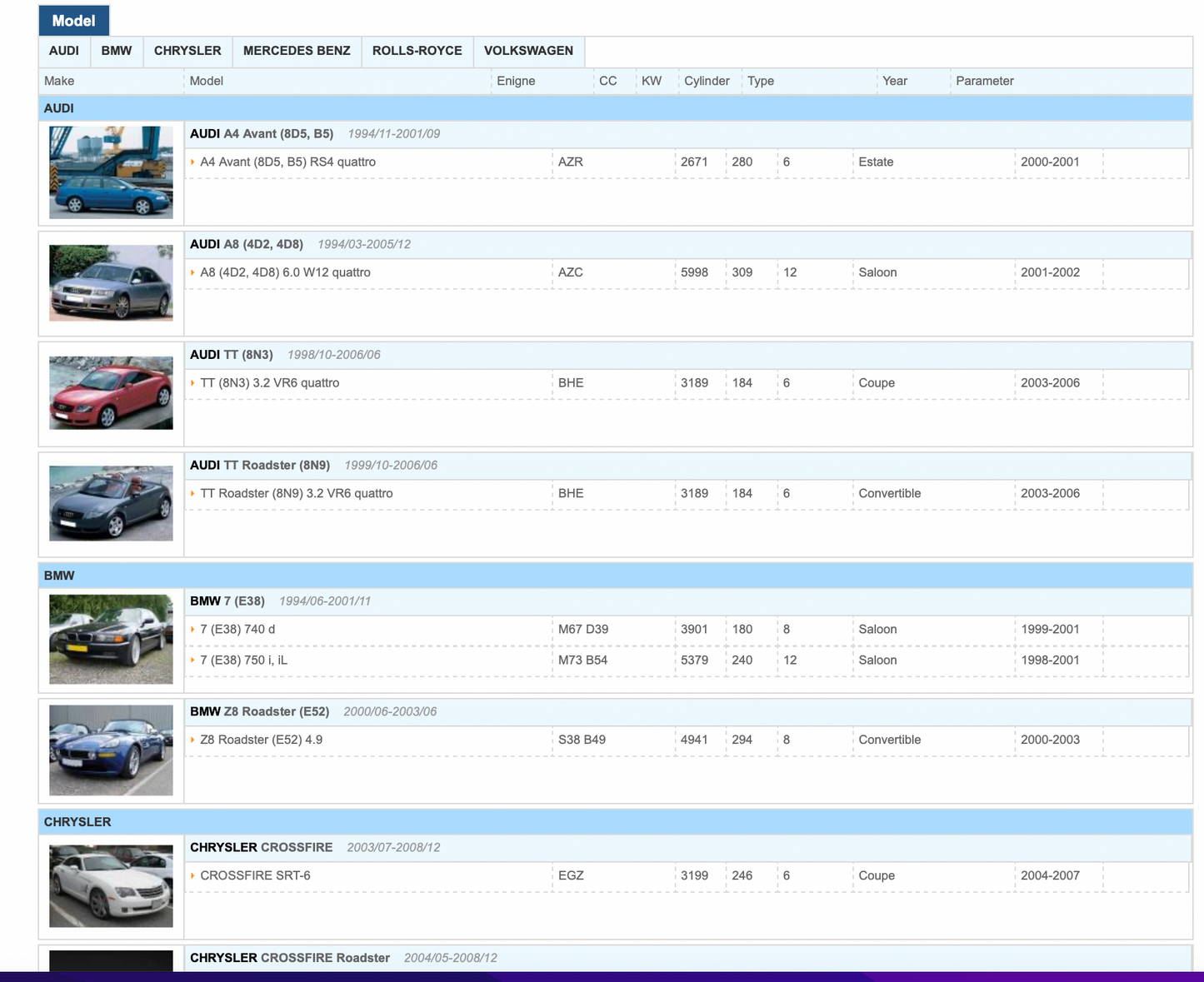The height and width of the screenshot is (982, 1204).
Task: Click the red Audi TT thumbnail
Action: pyautogui.click(x=111, y=393)
